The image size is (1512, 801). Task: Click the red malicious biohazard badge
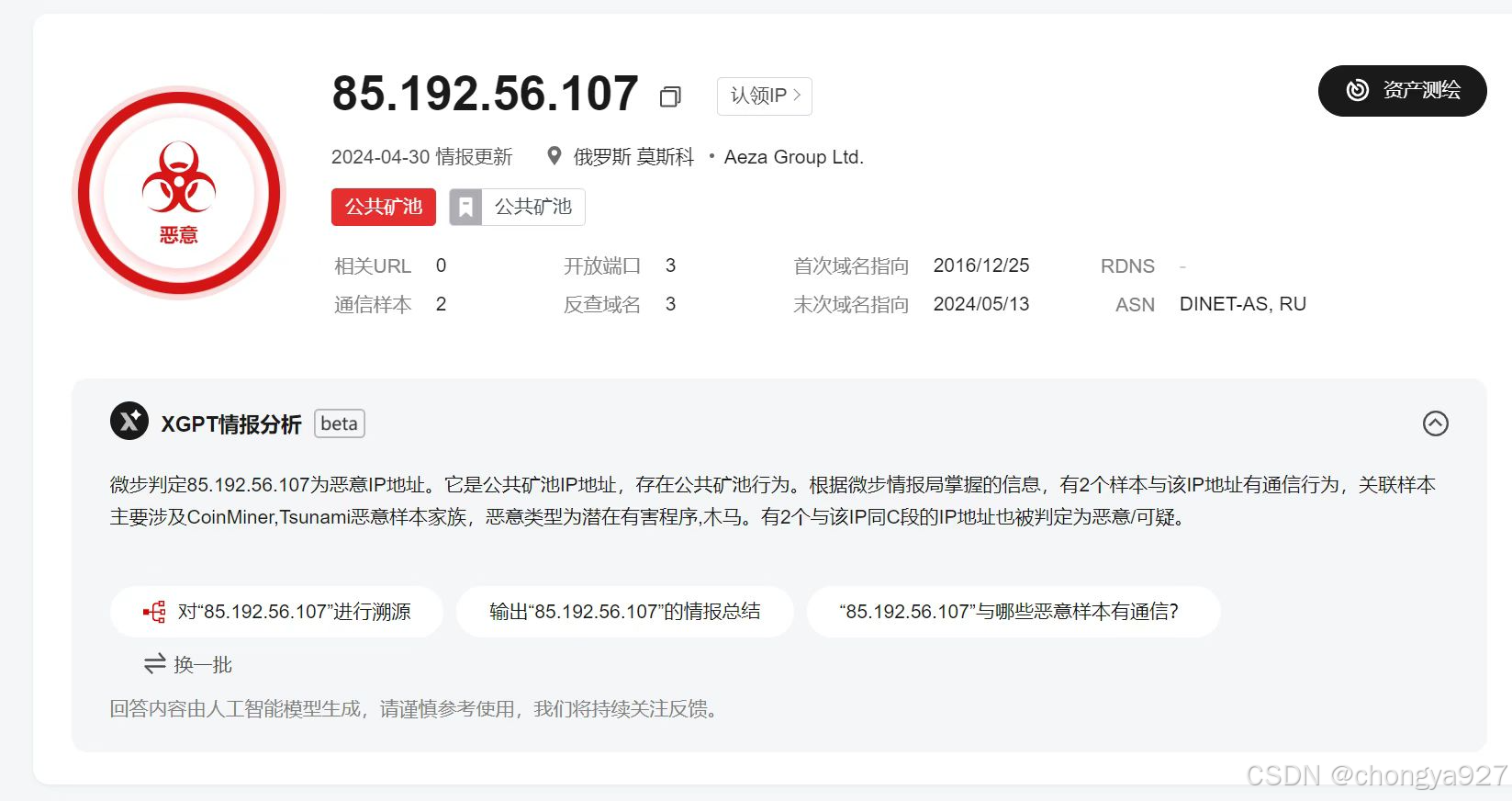[179, 193]
